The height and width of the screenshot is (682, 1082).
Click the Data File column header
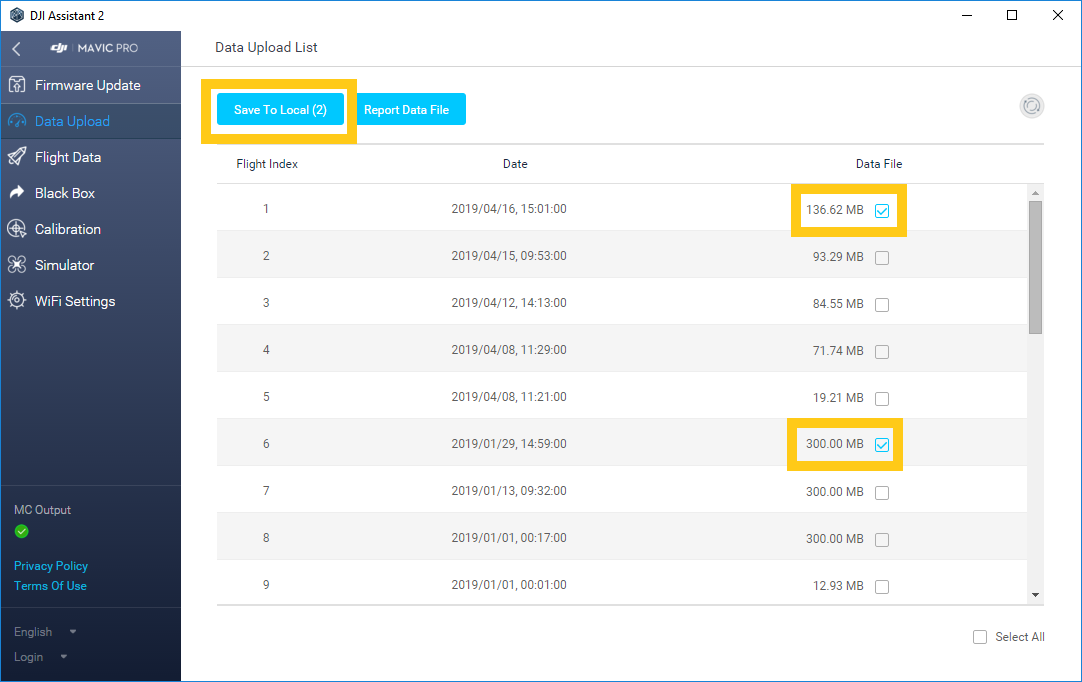pos(878,164)
